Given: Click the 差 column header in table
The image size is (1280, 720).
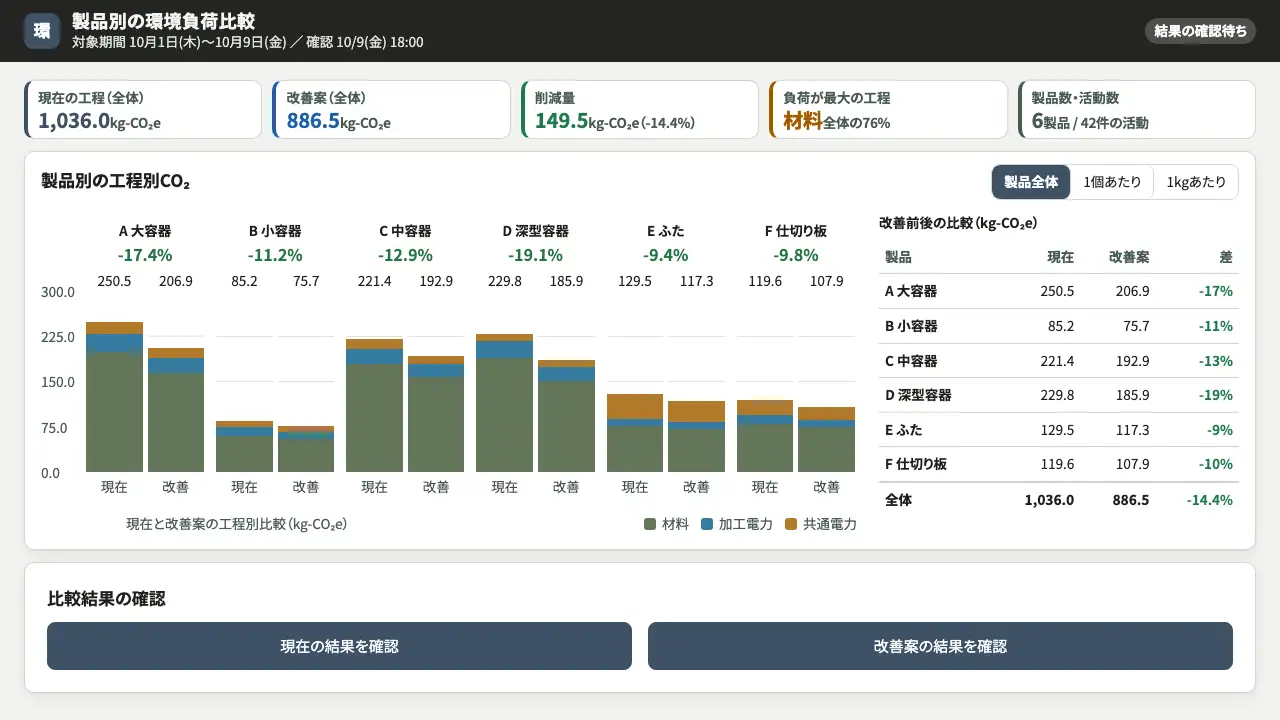Looking at the screenshot, I should [1226, 257].
